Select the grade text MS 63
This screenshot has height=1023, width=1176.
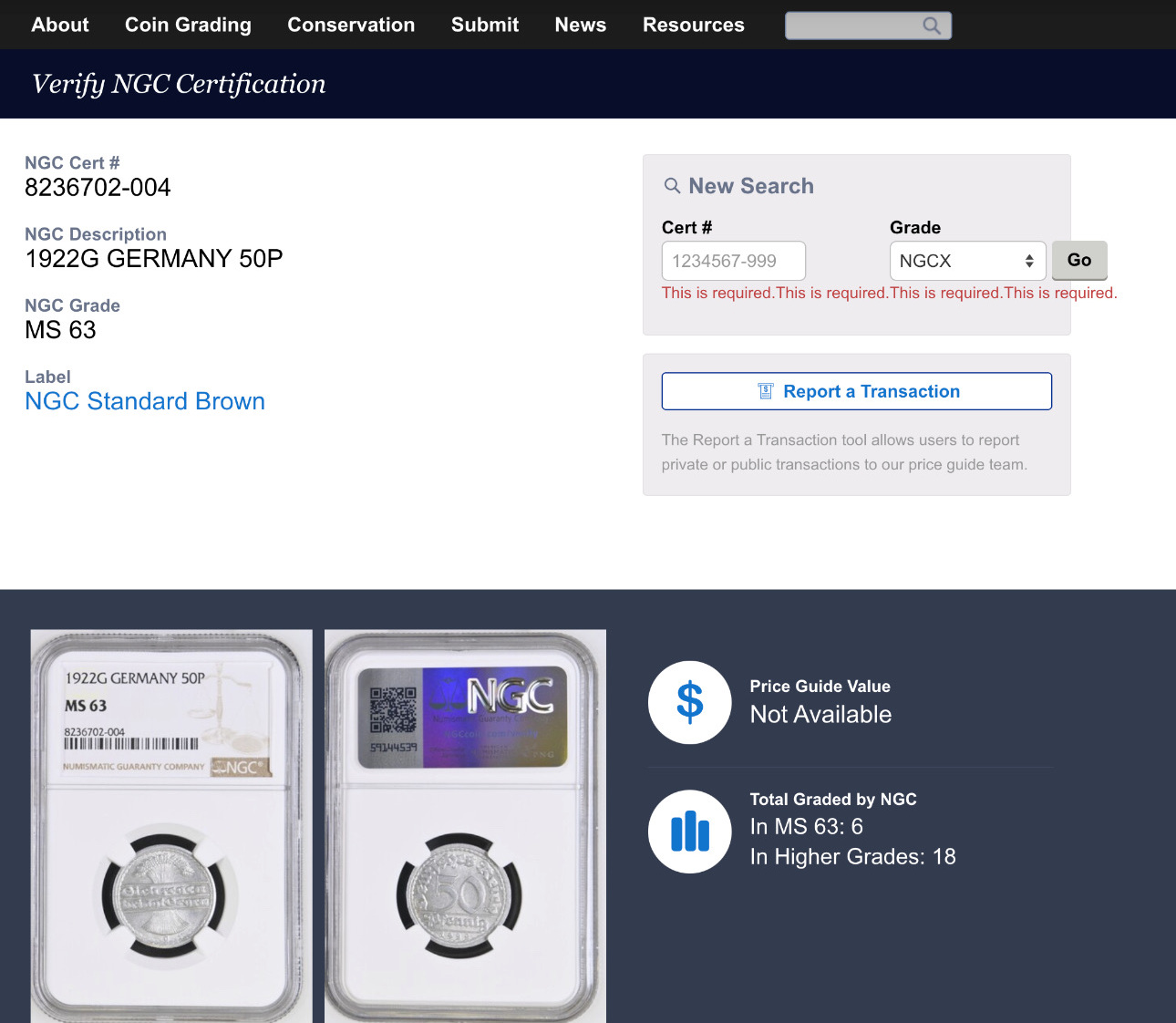point(60,330)
